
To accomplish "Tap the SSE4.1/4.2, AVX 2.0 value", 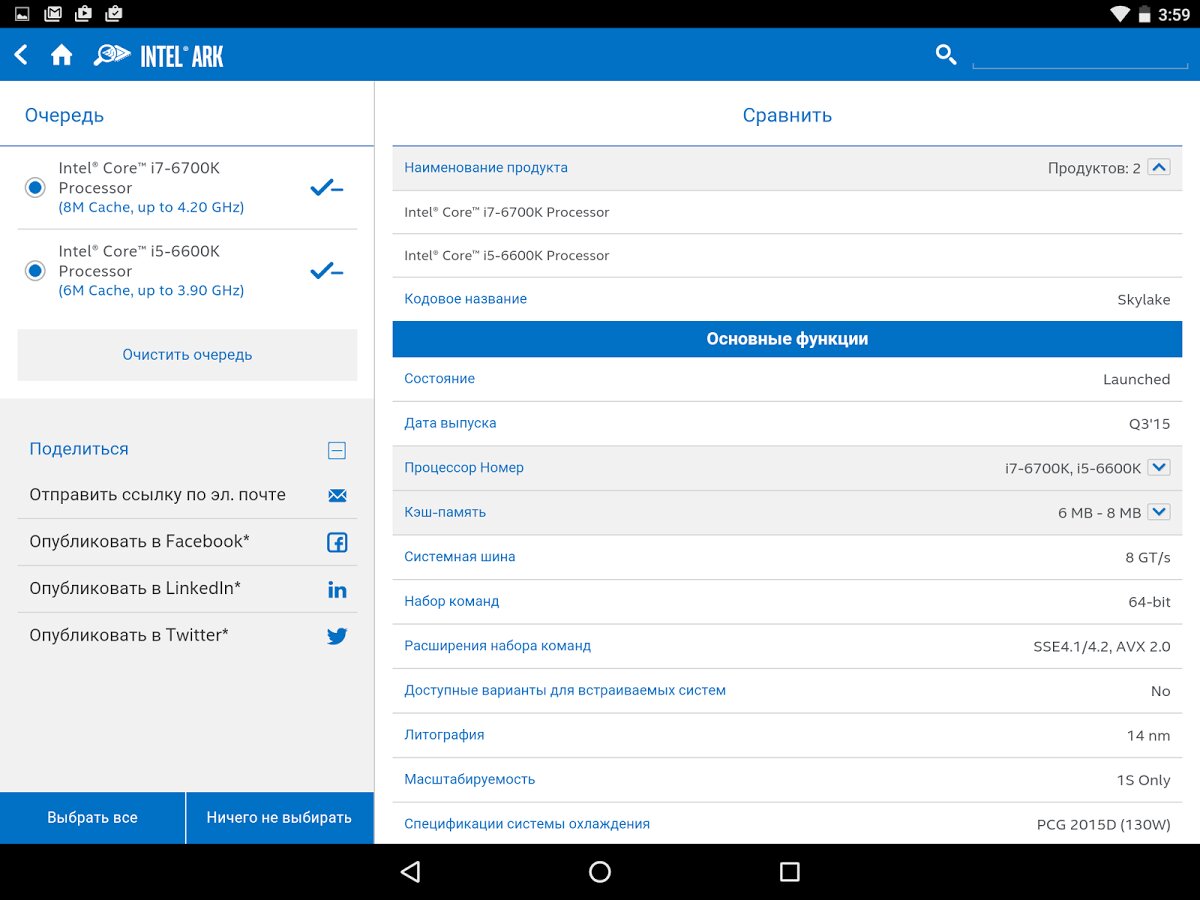I will pyautogui.click(x=1102, y=647).
